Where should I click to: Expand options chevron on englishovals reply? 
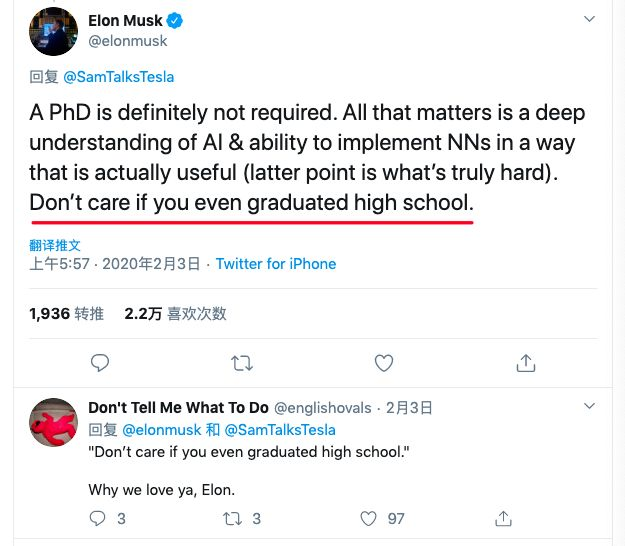click(590, 407)
